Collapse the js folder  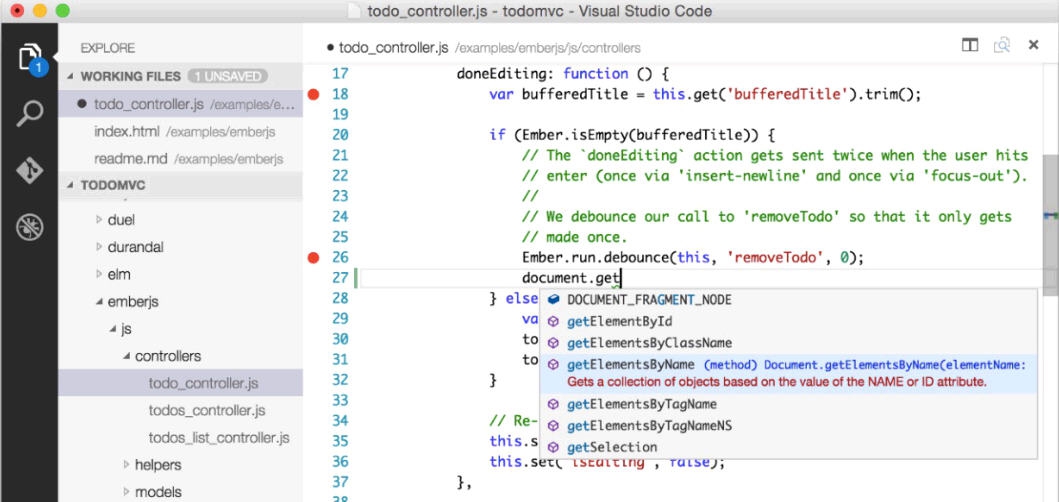[113, 329]
